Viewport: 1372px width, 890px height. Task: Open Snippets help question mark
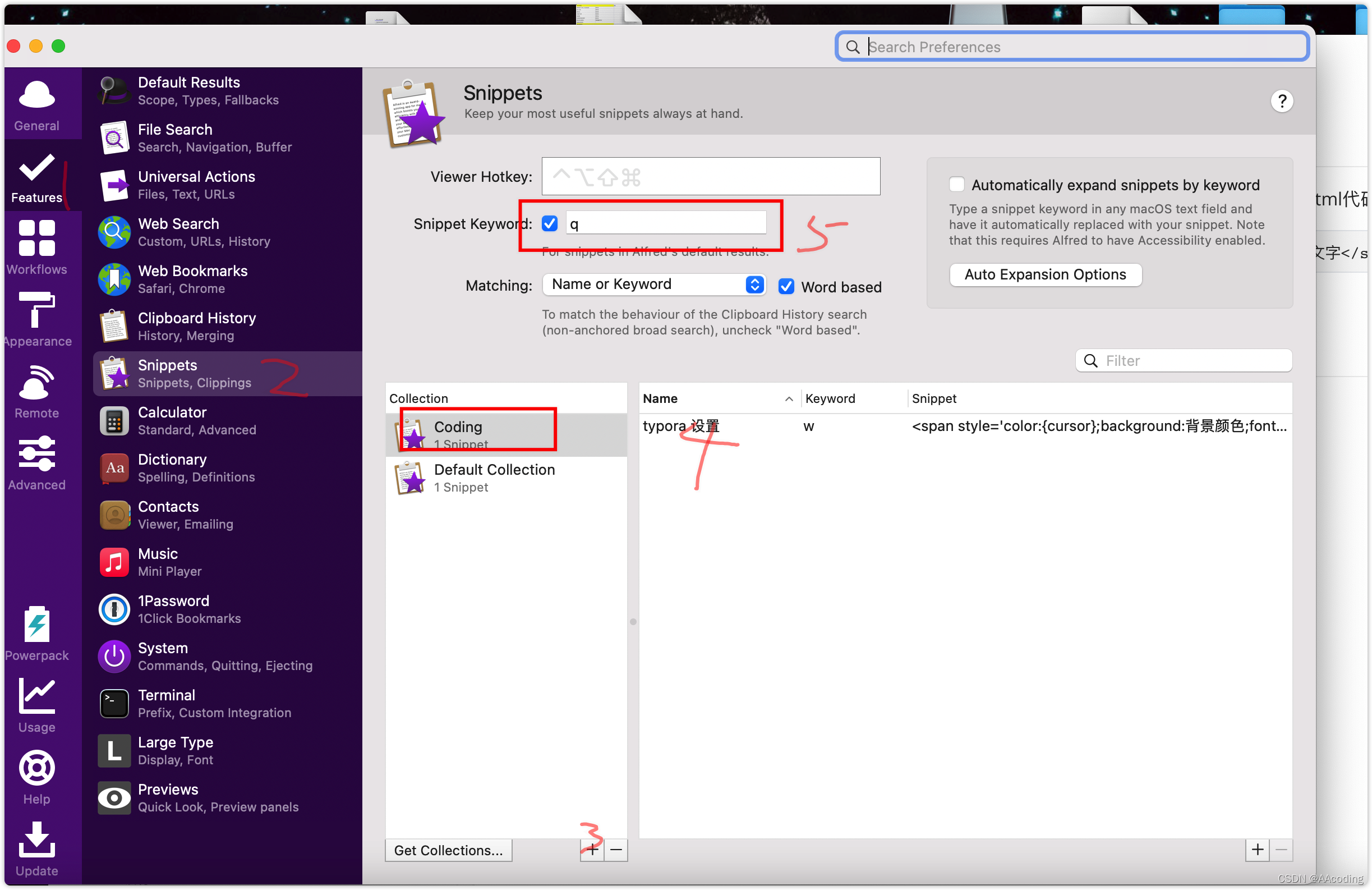[x=1282, y=102]
